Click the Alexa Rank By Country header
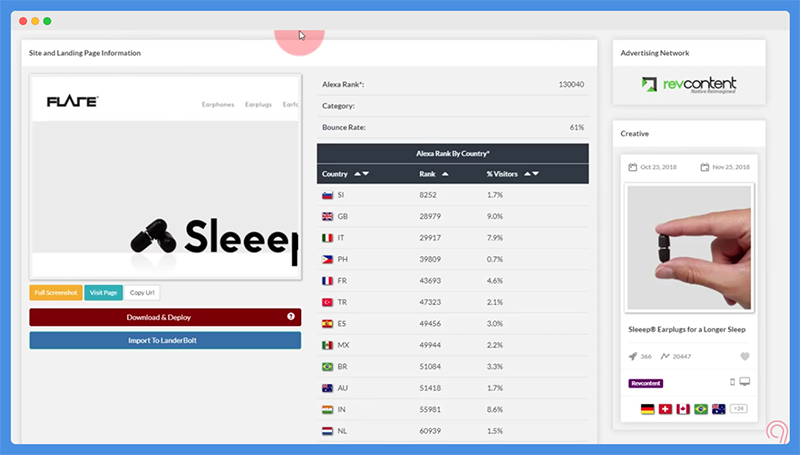Viewport: 800px width, 455px height. click(x=453, y=154)
